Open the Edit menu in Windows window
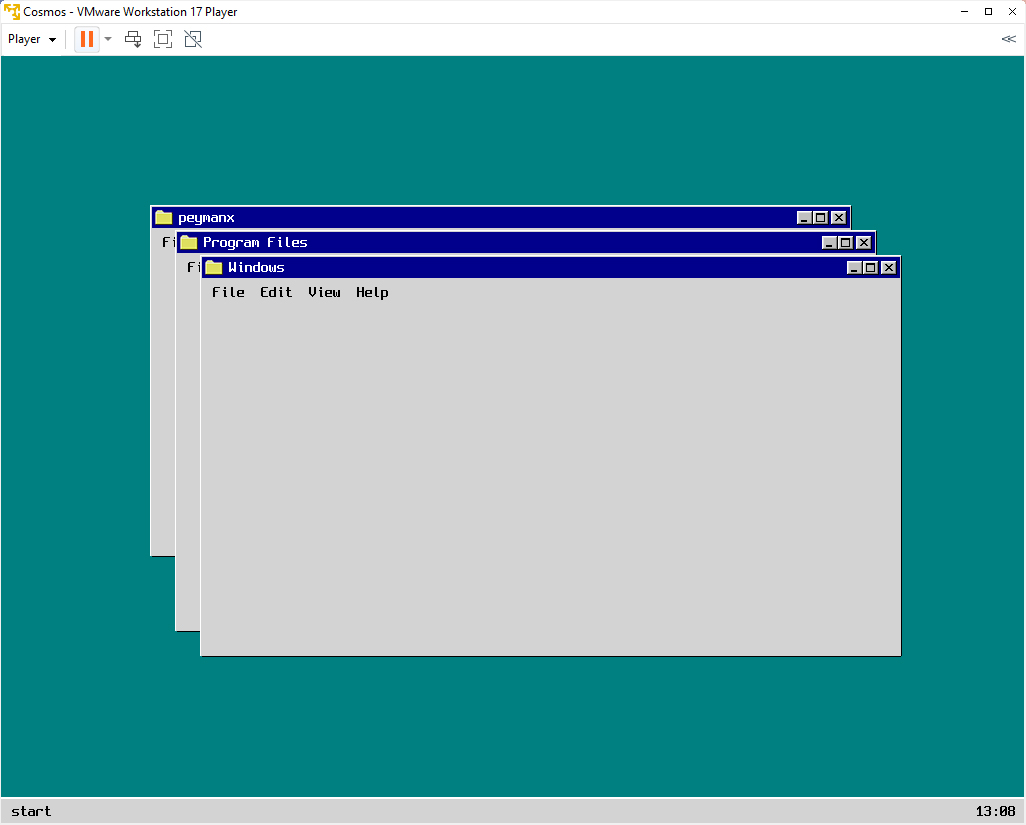The width and height of the screenshot is (1026, 825). pos(275,292)
